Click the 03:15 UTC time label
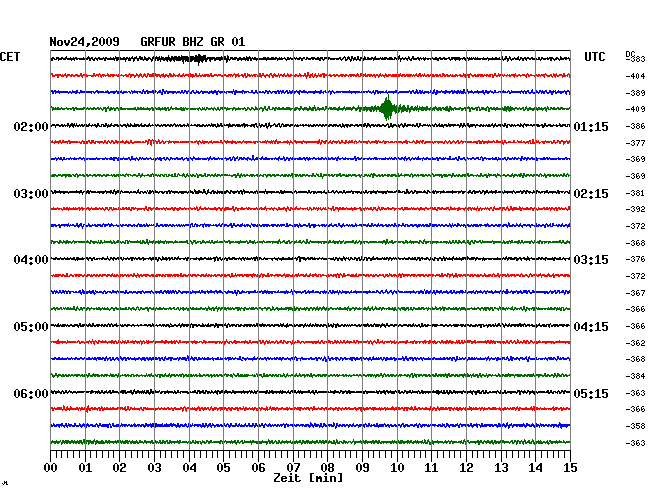 [x=591, y=260]
